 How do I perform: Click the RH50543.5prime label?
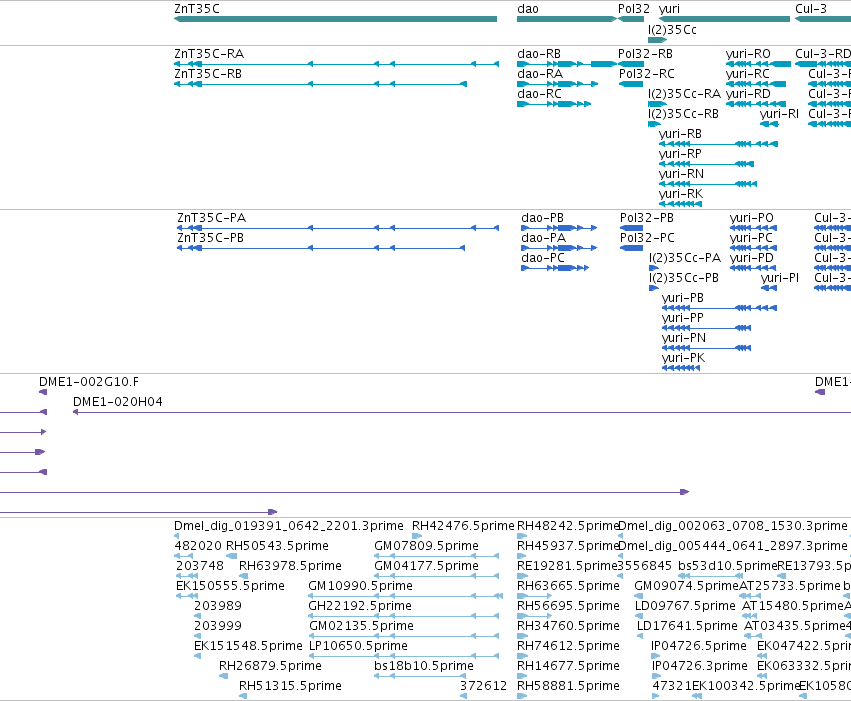click(277, 545)
